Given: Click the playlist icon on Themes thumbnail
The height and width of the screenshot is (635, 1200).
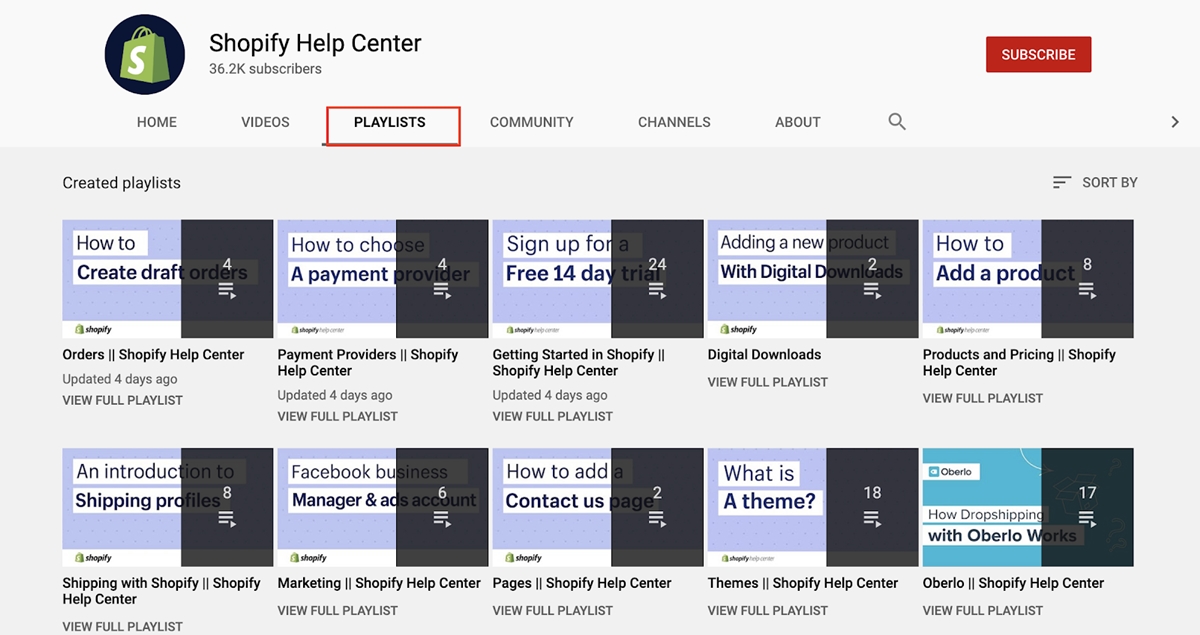Looking at the screenshot, I should 872,519.
